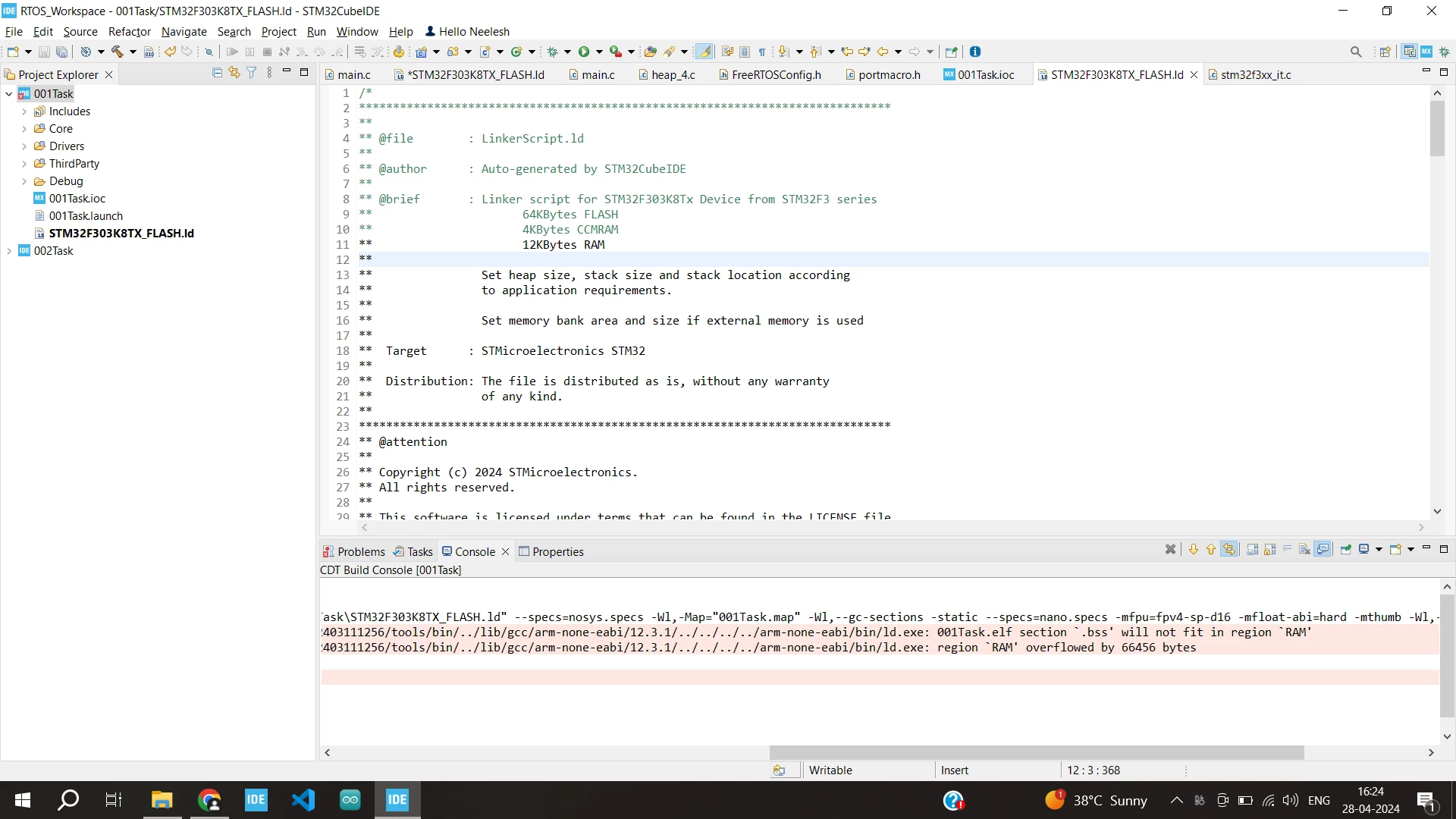Click the Back navigation arrow icon
1456x819 pixels.
point(883,52)
